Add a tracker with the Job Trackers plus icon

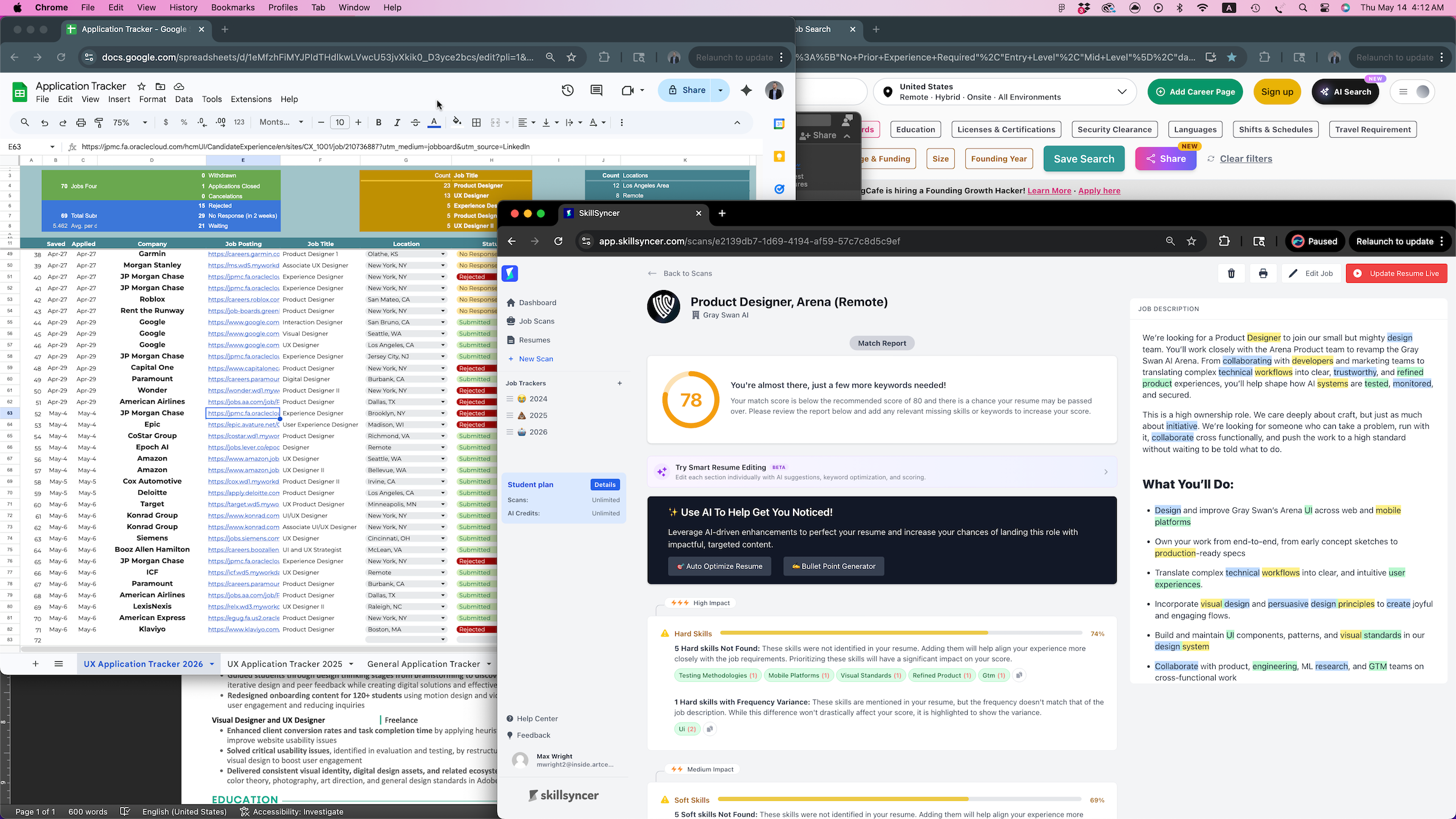tap(619, 383)
